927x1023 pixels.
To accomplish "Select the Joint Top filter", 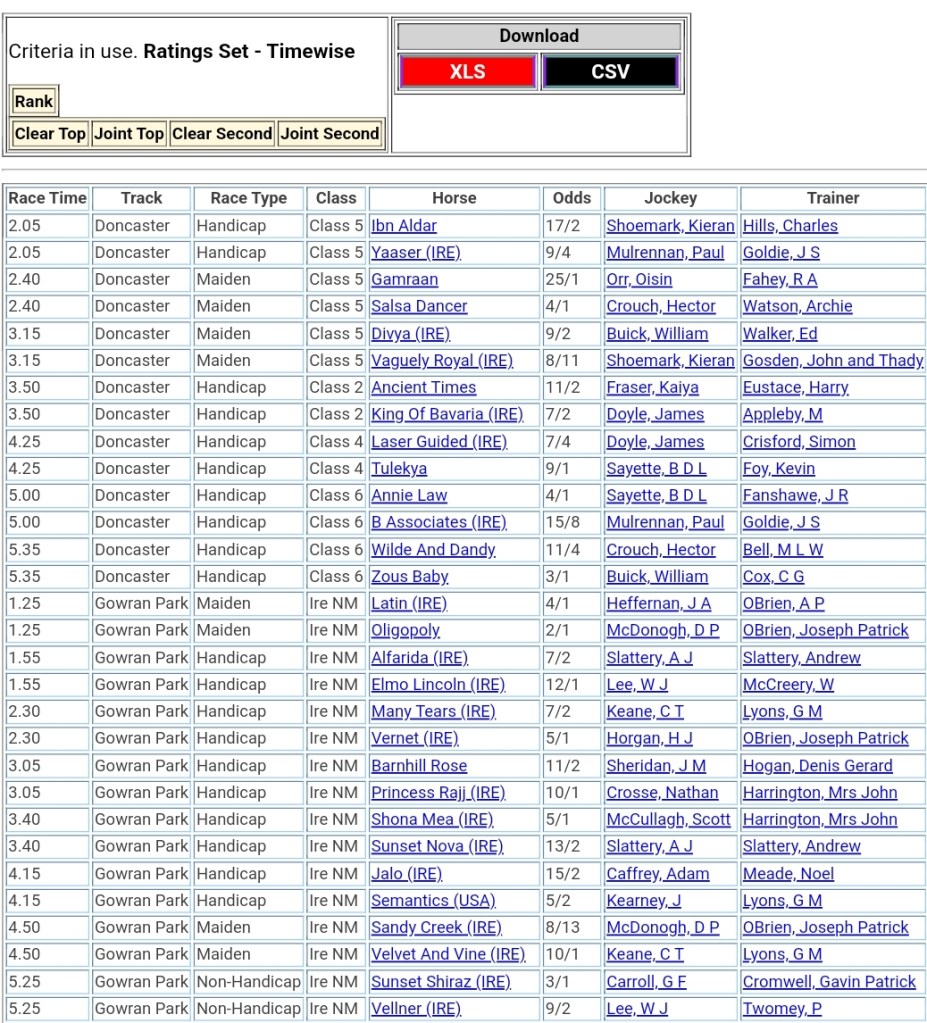I will (x=128, y=133).
